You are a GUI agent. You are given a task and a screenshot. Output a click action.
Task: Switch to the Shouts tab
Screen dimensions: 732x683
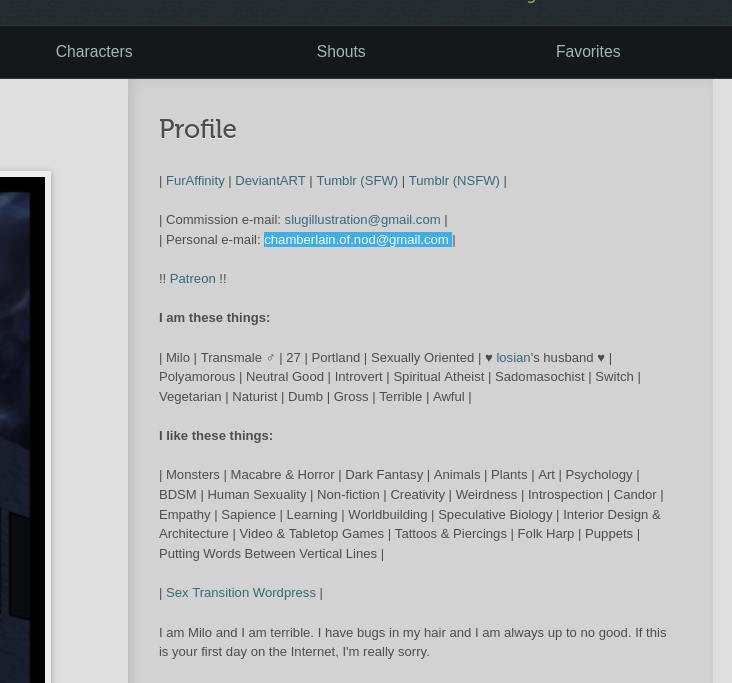[x=341, y=52]
